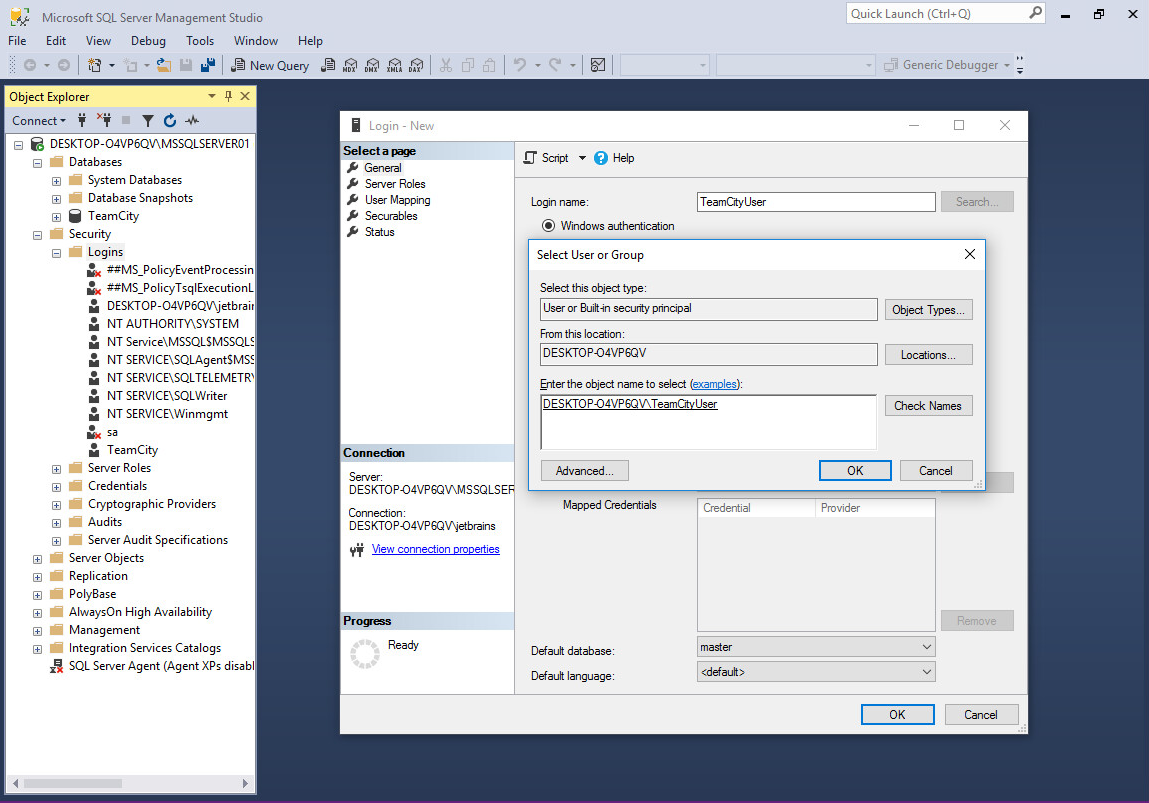This screenshot has height=803, width=1149.
Task: Click the Save All toolbar icon
Action: [208, 65]
